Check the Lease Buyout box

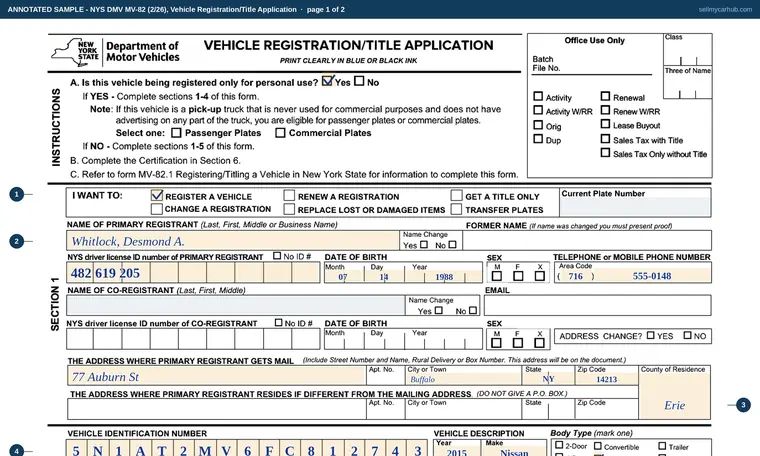click(x=605, y=124)
